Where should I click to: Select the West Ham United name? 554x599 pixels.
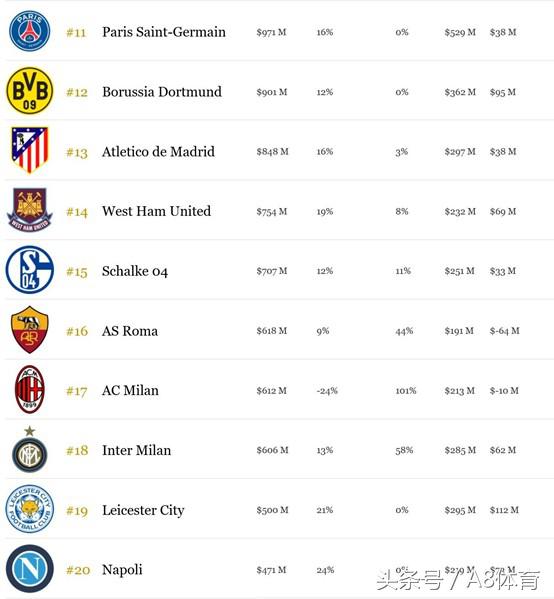156,211
